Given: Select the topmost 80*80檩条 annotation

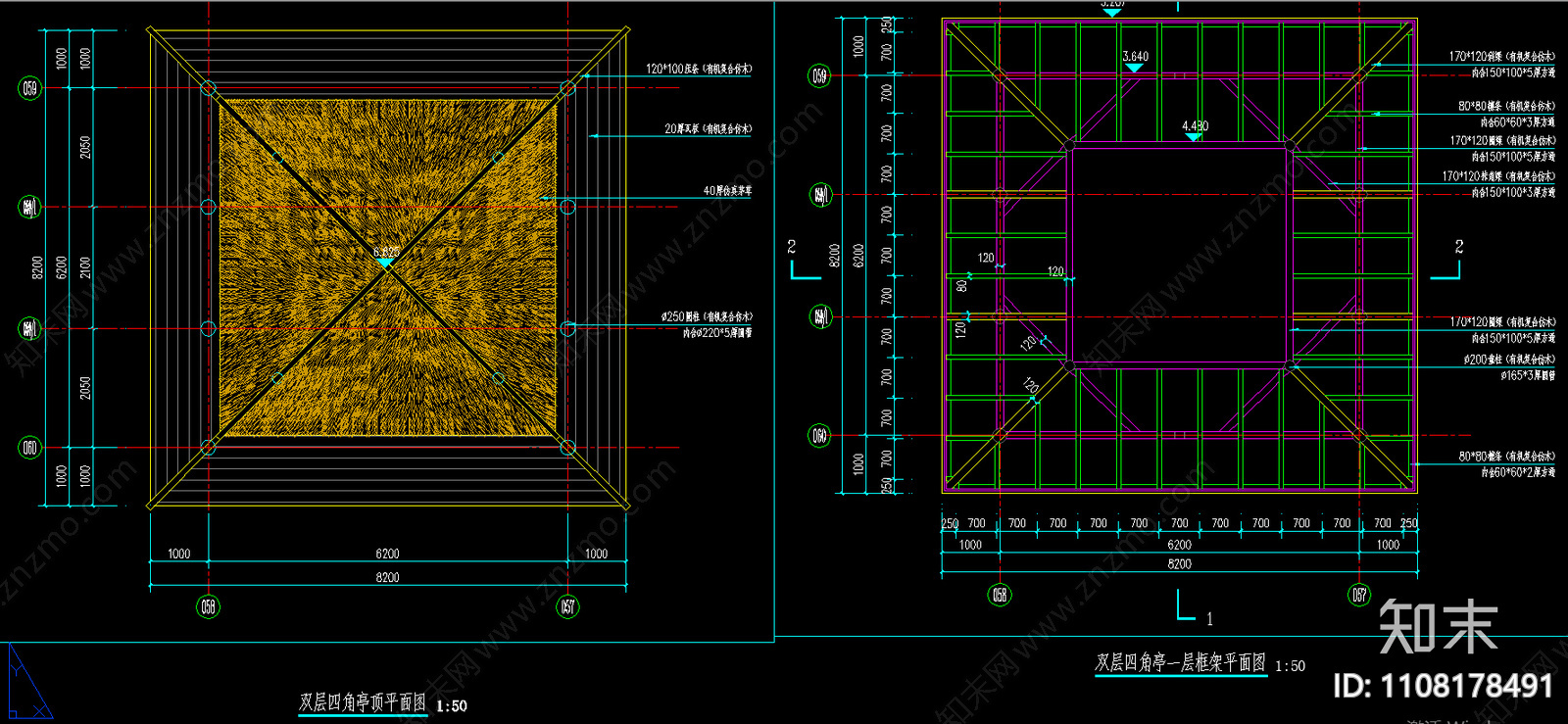Looking at the screenshot, I should click(x=1506, y=106).
